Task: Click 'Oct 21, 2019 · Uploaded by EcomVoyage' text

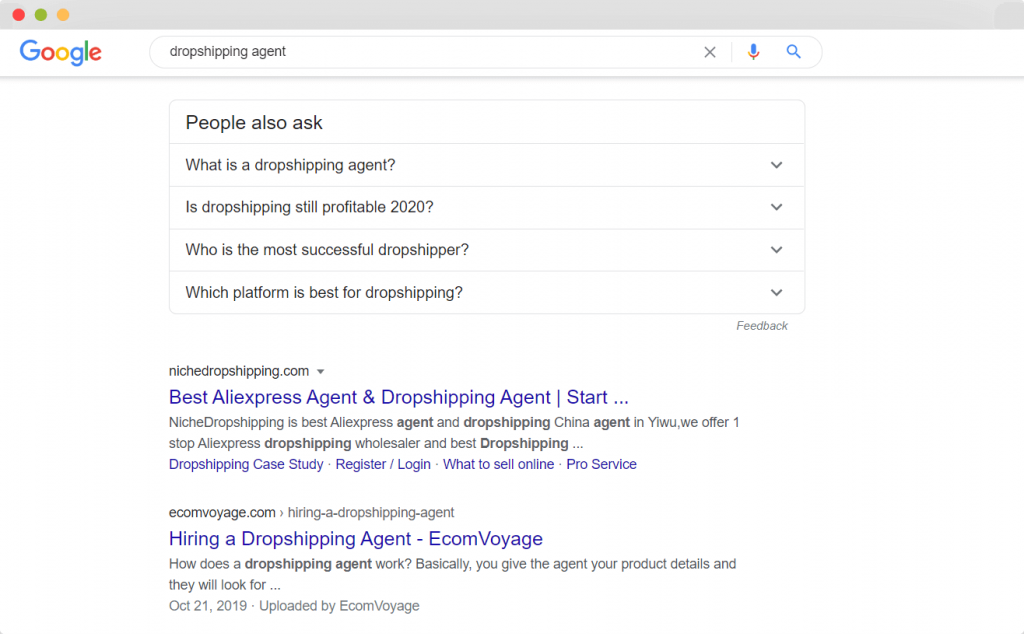Action: [x=294, y=606]
